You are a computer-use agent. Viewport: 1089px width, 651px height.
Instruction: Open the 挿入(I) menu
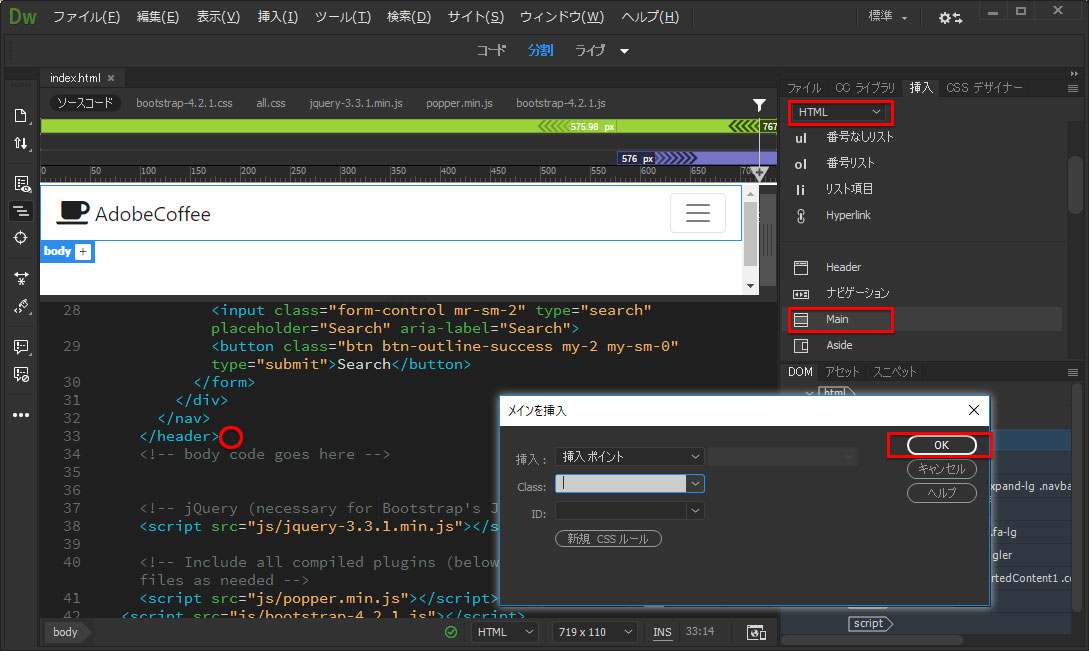click(277, 17)
